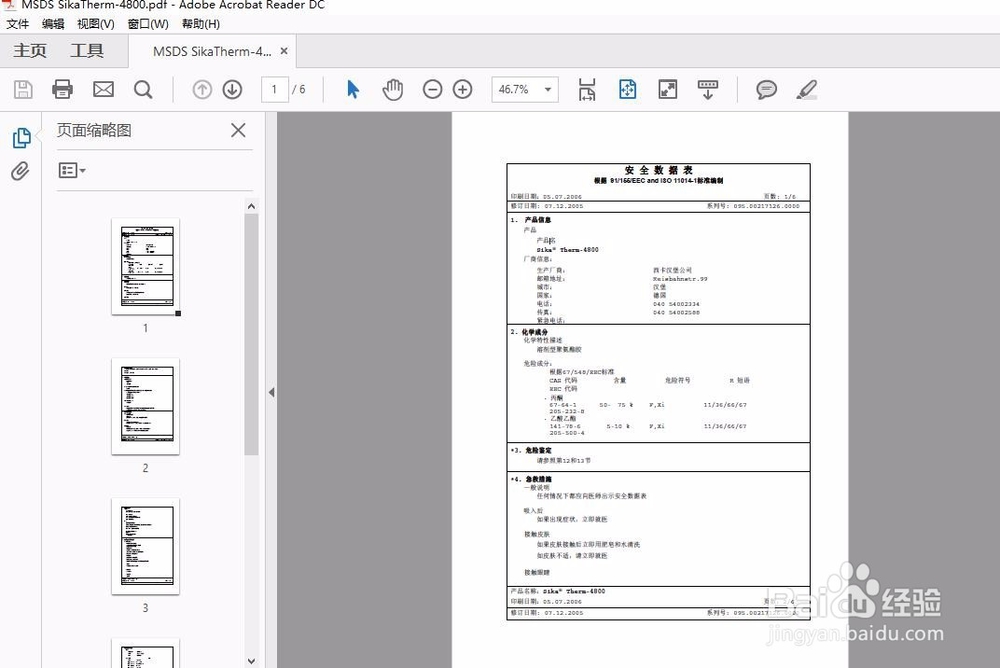Activate the Hand pan tool
The width and height of the screenshot is (1000, 668).
click(393, 89)
